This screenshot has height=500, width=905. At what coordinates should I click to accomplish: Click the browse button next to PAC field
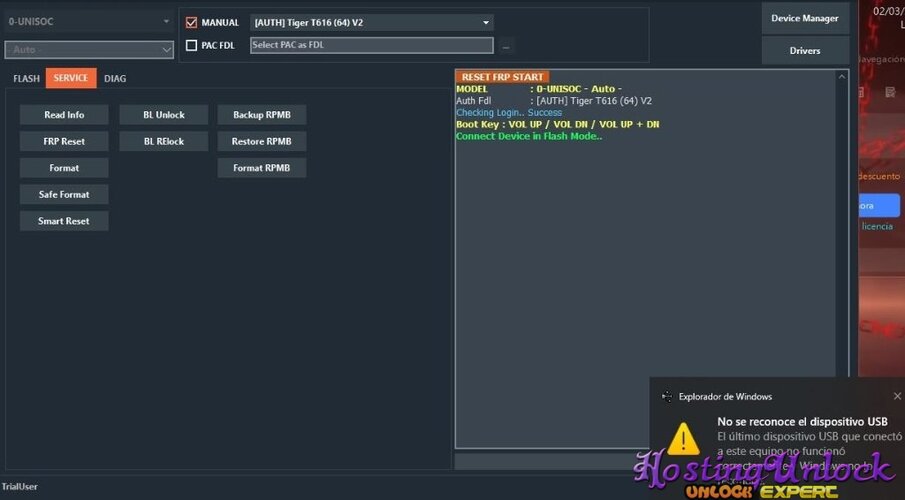[x=506, y=46]
